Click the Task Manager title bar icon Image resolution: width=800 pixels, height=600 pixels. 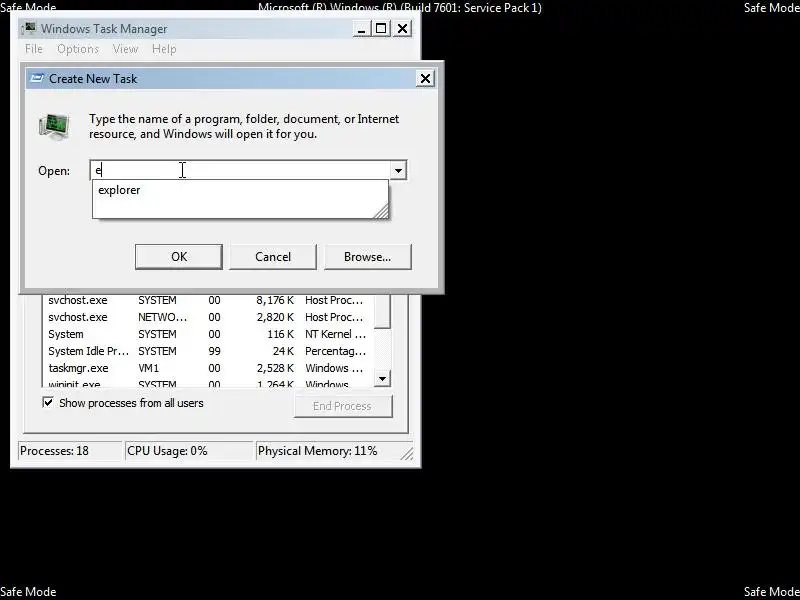(30, 28)
